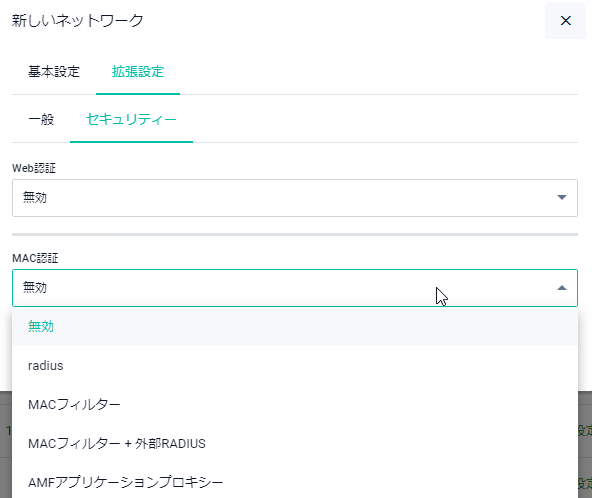592x498 pixels.
Task: Choose radius option in the list
Action: pos(295,365)
